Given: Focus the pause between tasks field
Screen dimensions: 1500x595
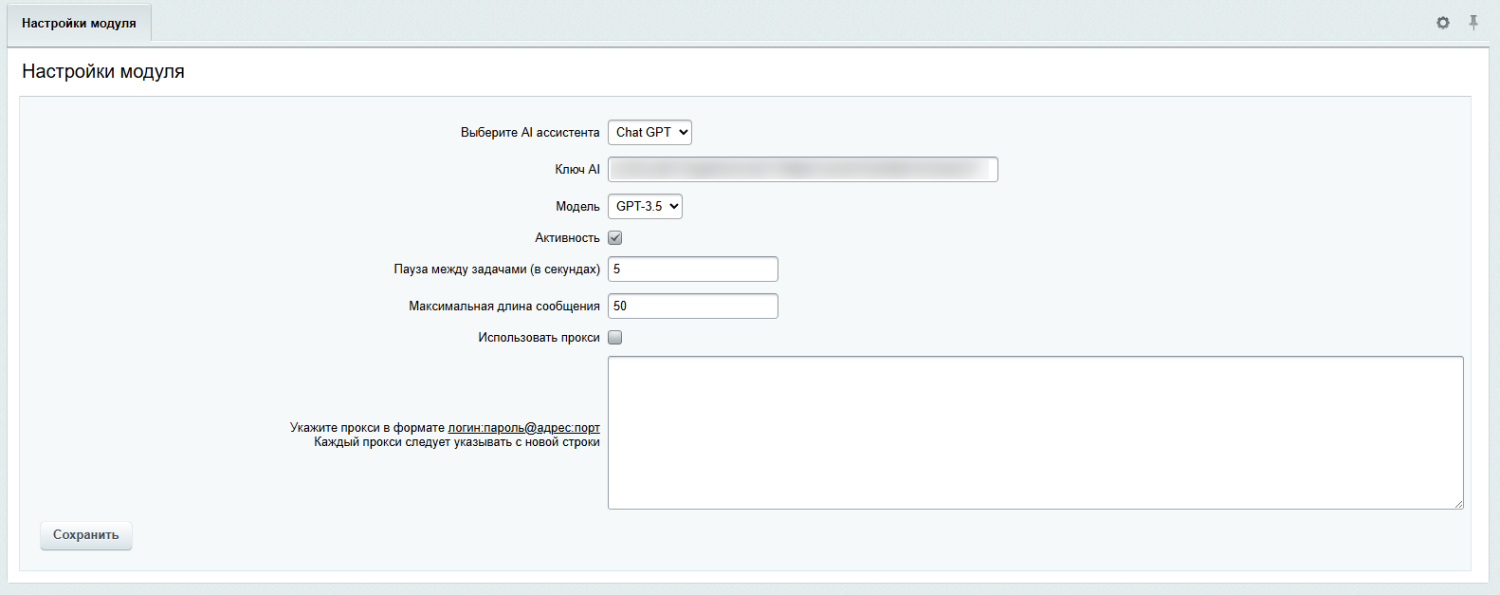Looking at the screenshot, I should (693, 269).
